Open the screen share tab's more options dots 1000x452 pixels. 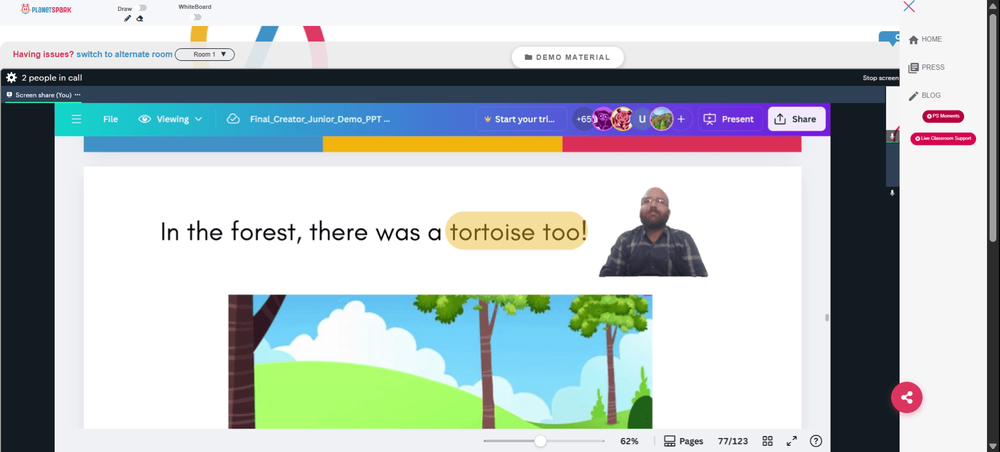pyautogui.click(x=77, y=95)
